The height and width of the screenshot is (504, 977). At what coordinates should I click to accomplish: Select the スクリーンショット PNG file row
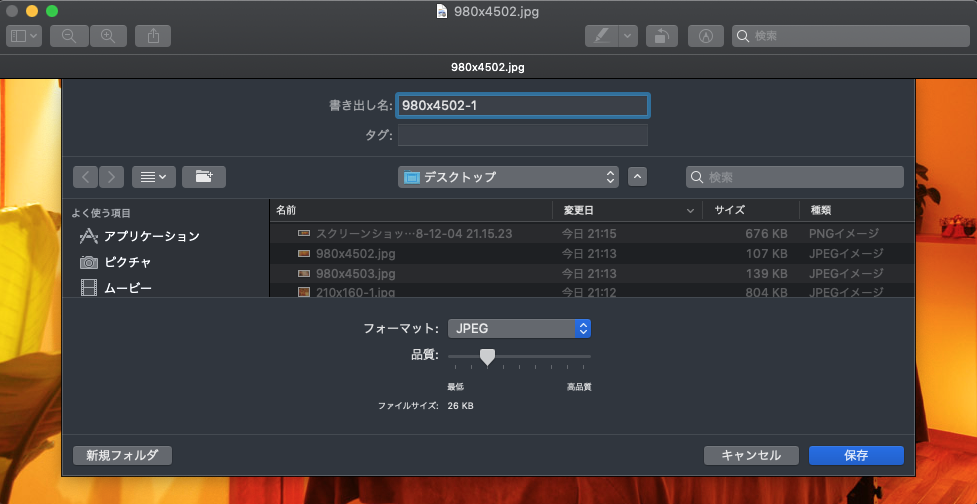(x=592, y=234)
